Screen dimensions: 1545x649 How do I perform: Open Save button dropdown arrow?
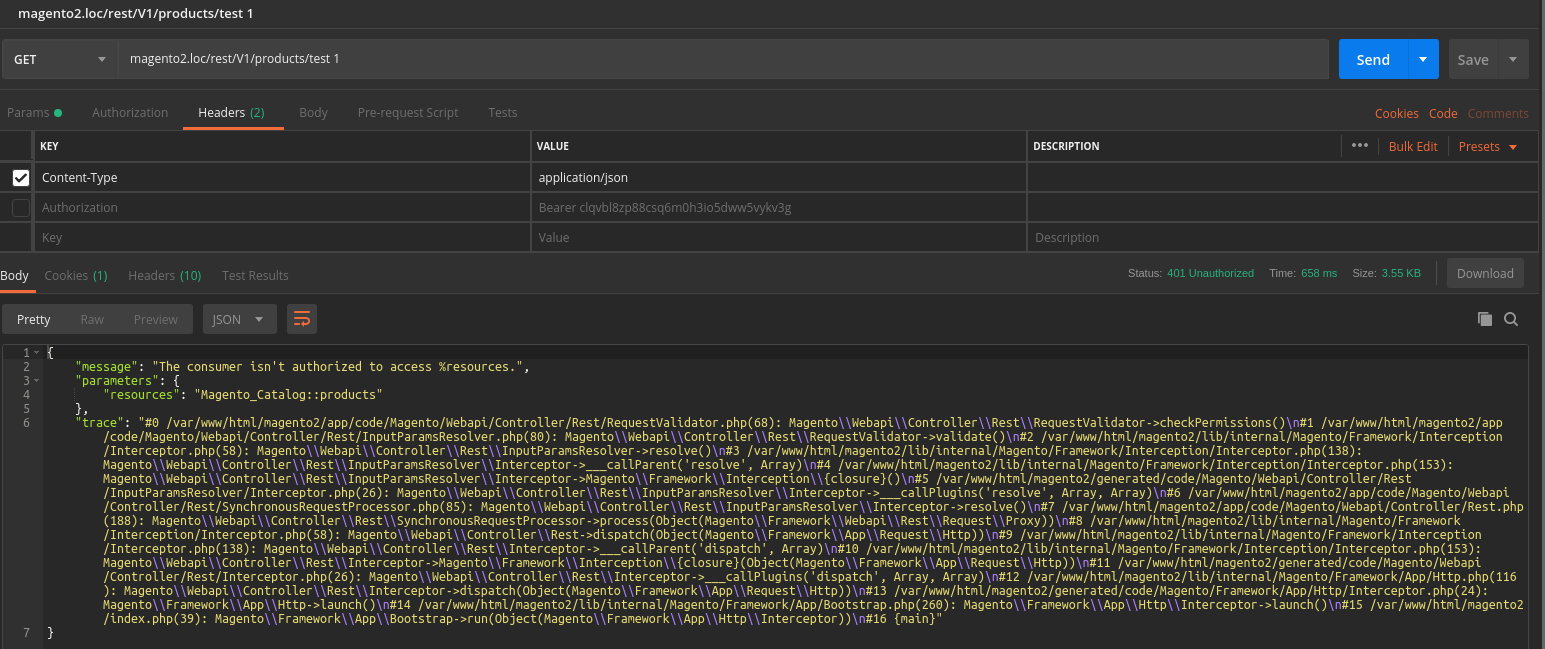1513,59
